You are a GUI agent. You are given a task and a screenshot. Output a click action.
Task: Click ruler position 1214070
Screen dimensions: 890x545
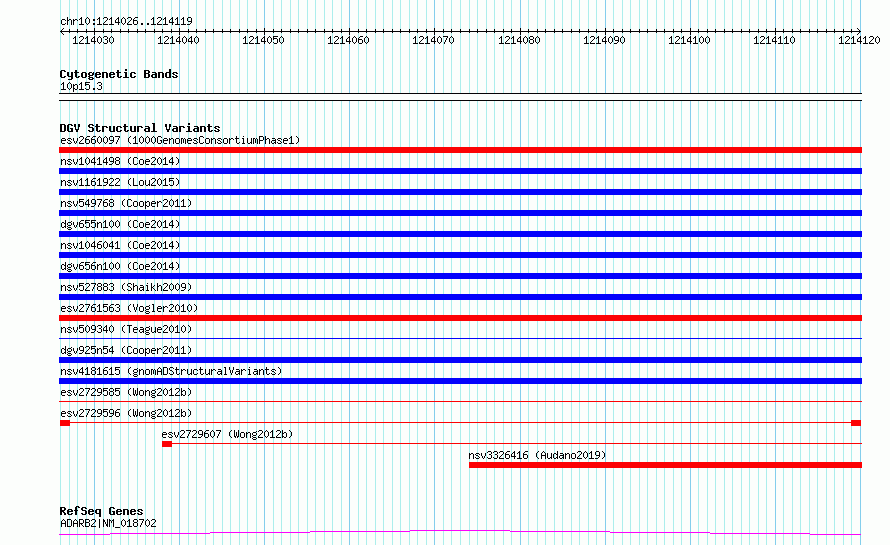434,40
